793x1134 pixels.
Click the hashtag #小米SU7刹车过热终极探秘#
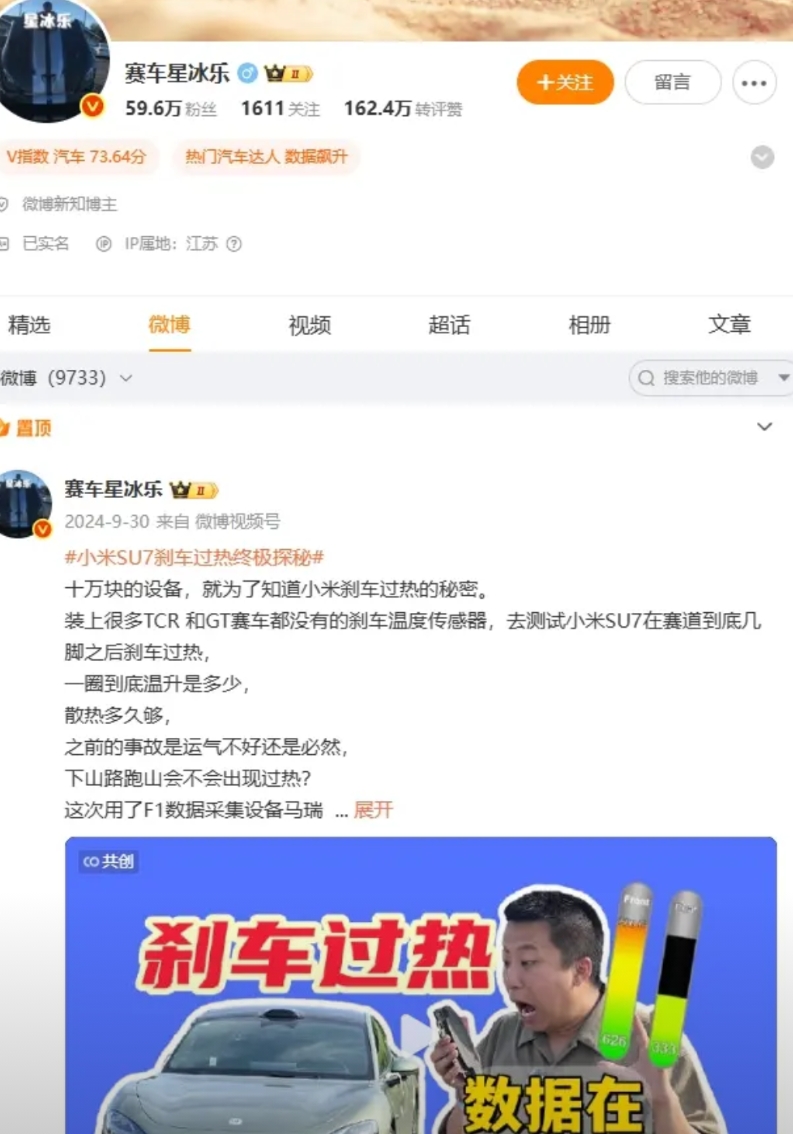pyautogui.click(x=194, y=557)
